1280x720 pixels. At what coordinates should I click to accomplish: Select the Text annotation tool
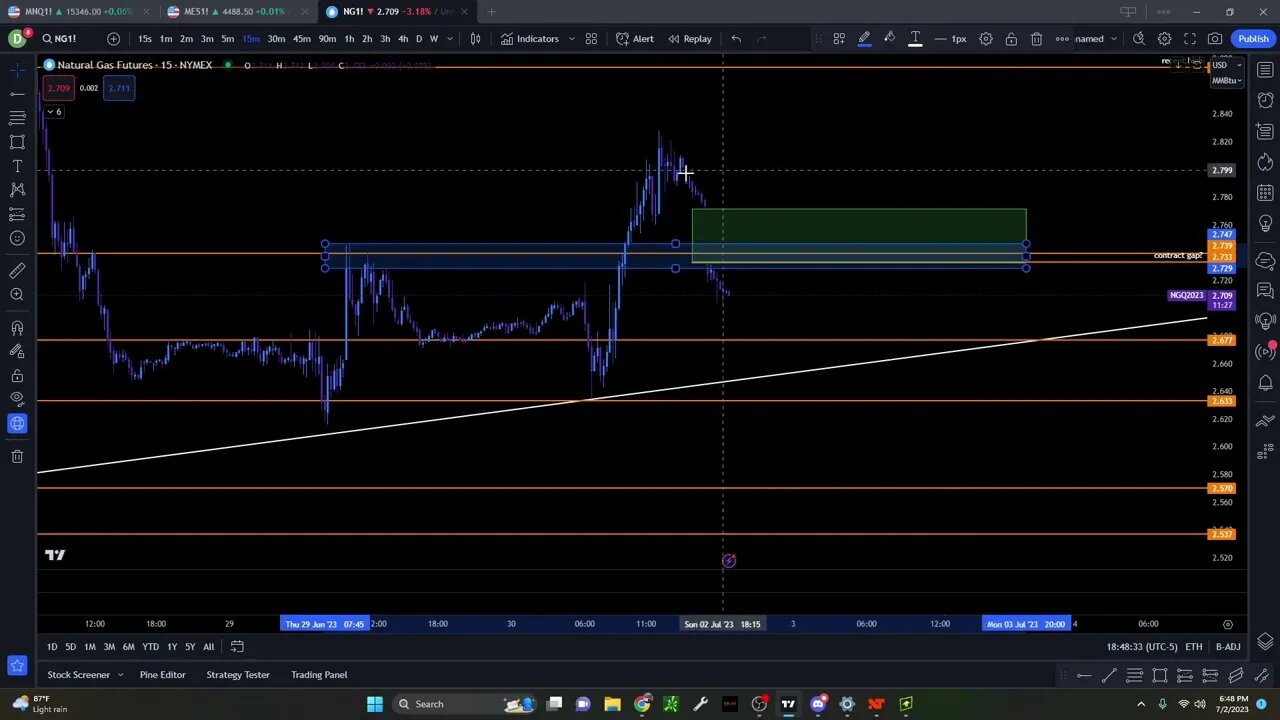tap(17, 166)
